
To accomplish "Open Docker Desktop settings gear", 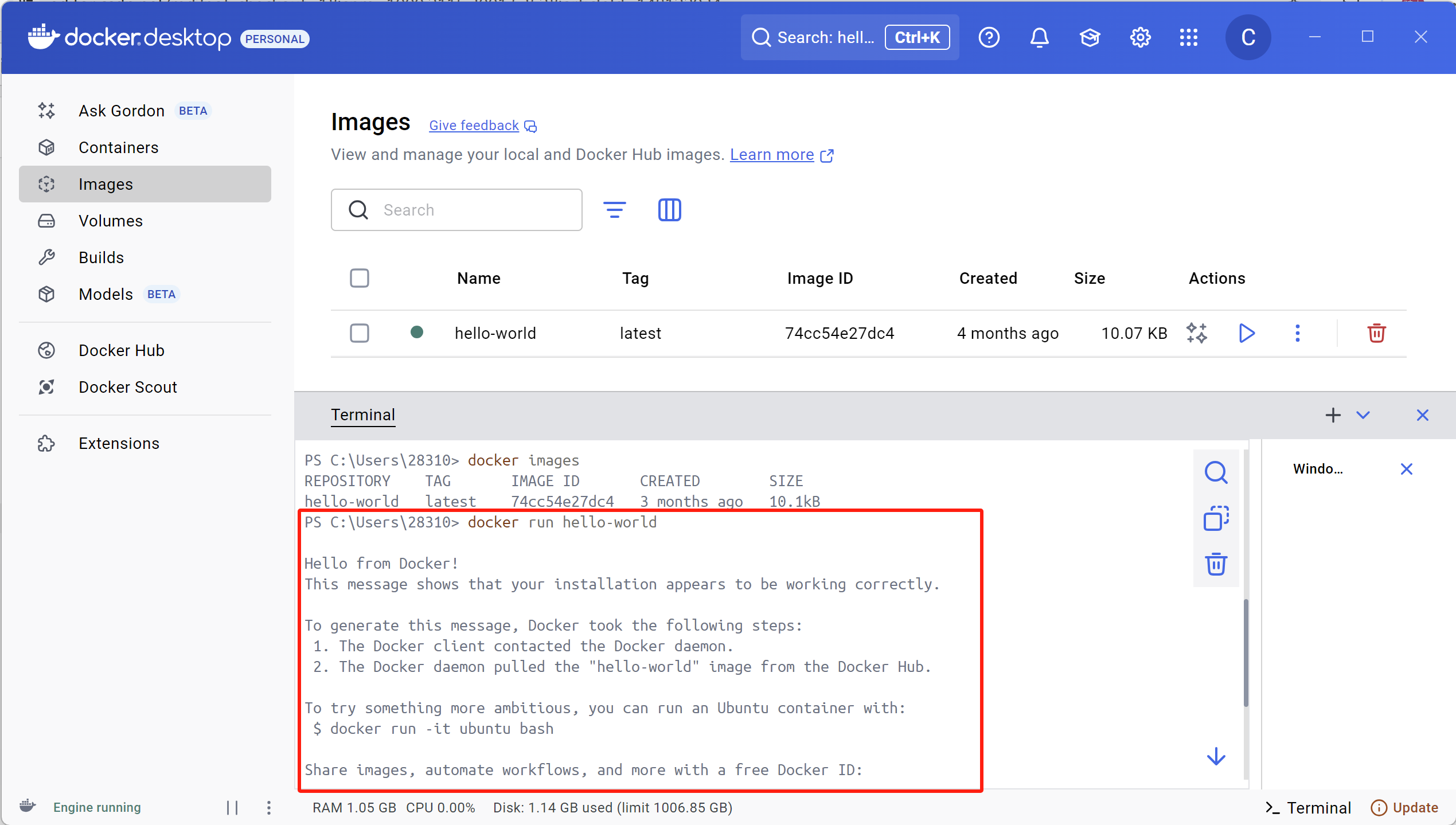I will [1140, 38].
